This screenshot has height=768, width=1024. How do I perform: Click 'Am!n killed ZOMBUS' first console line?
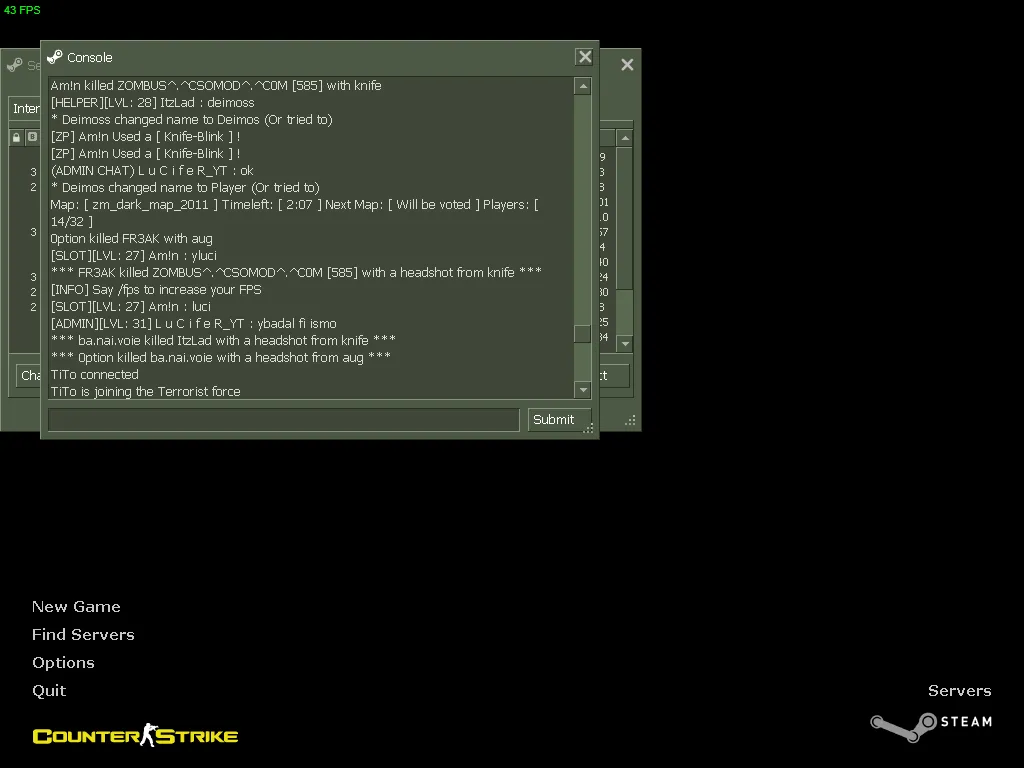pos(216,86)
